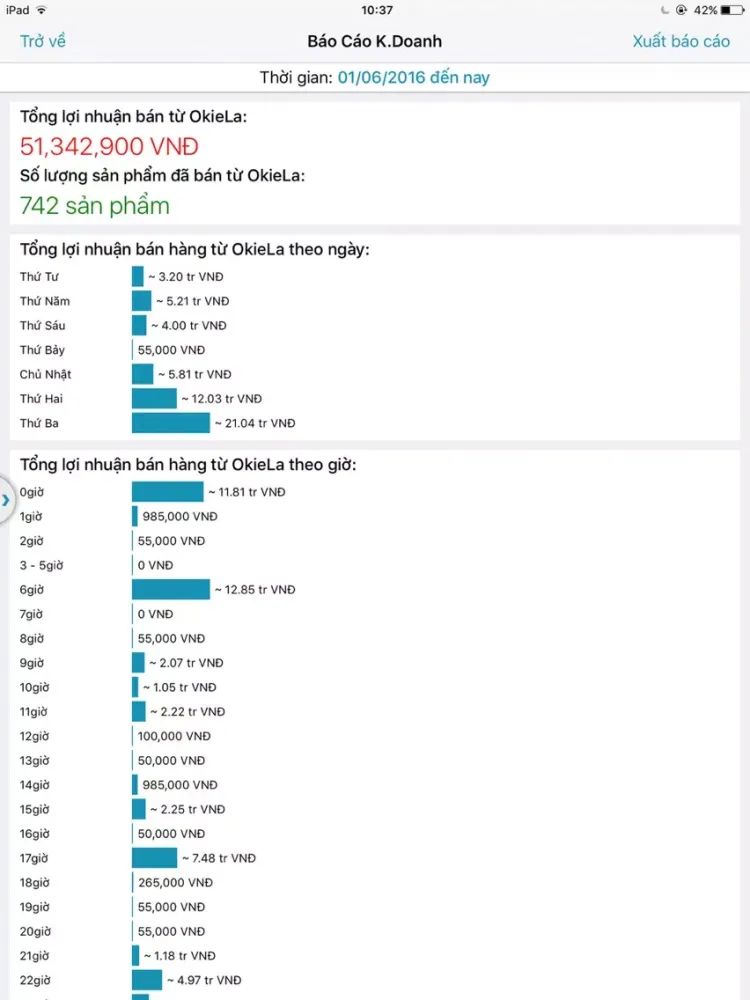Screen dimensions: 750x1000
Task: Tap the 742 sản phẩm sold count
Action: [94, 206]
